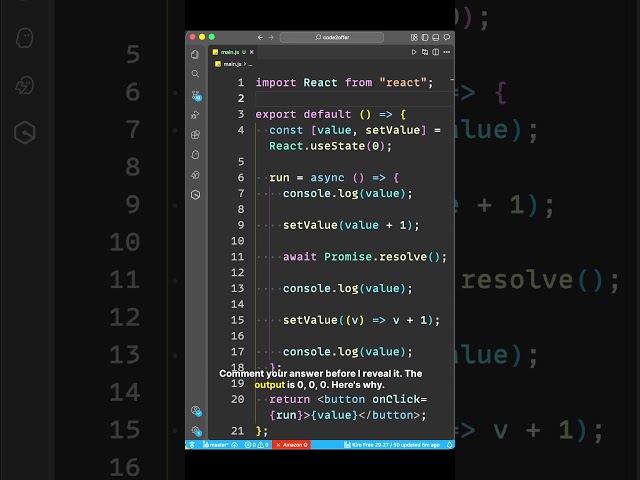
Task: Click console.log(value) on line 13
Action: [x=348, y=289]
